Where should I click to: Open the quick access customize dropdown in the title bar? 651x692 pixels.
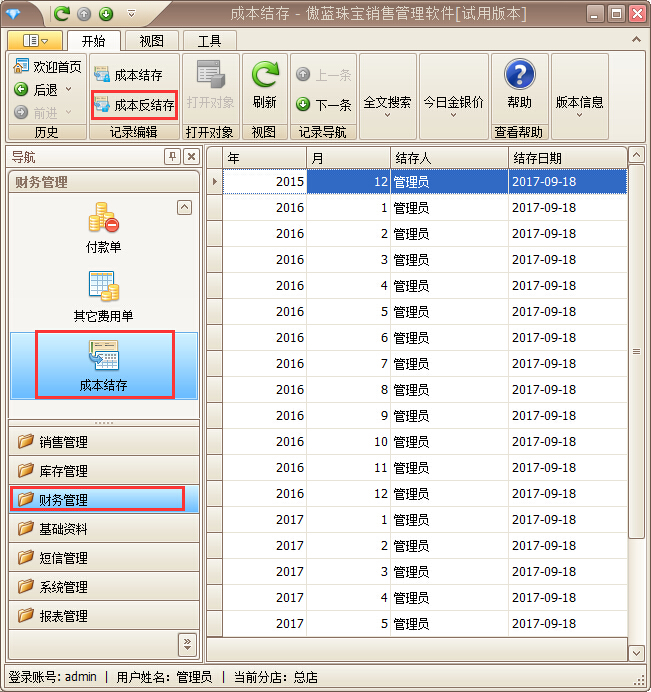(x=132, y=14)
